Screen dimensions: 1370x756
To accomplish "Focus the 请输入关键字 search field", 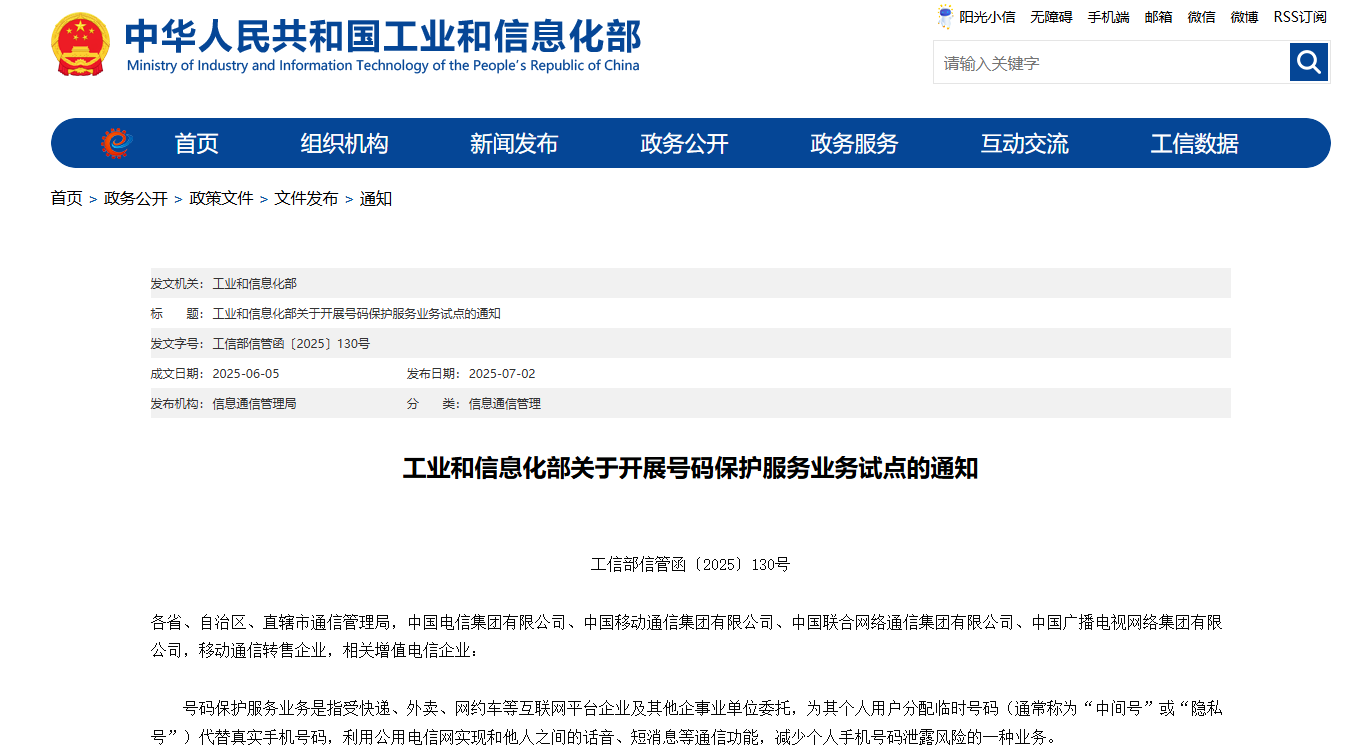I will 1111,63.
